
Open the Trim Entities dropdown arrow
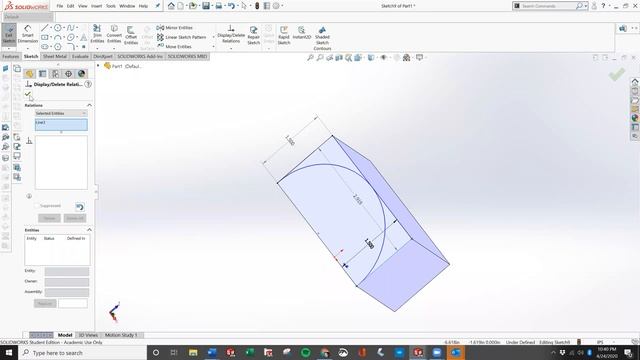point(97,49)
